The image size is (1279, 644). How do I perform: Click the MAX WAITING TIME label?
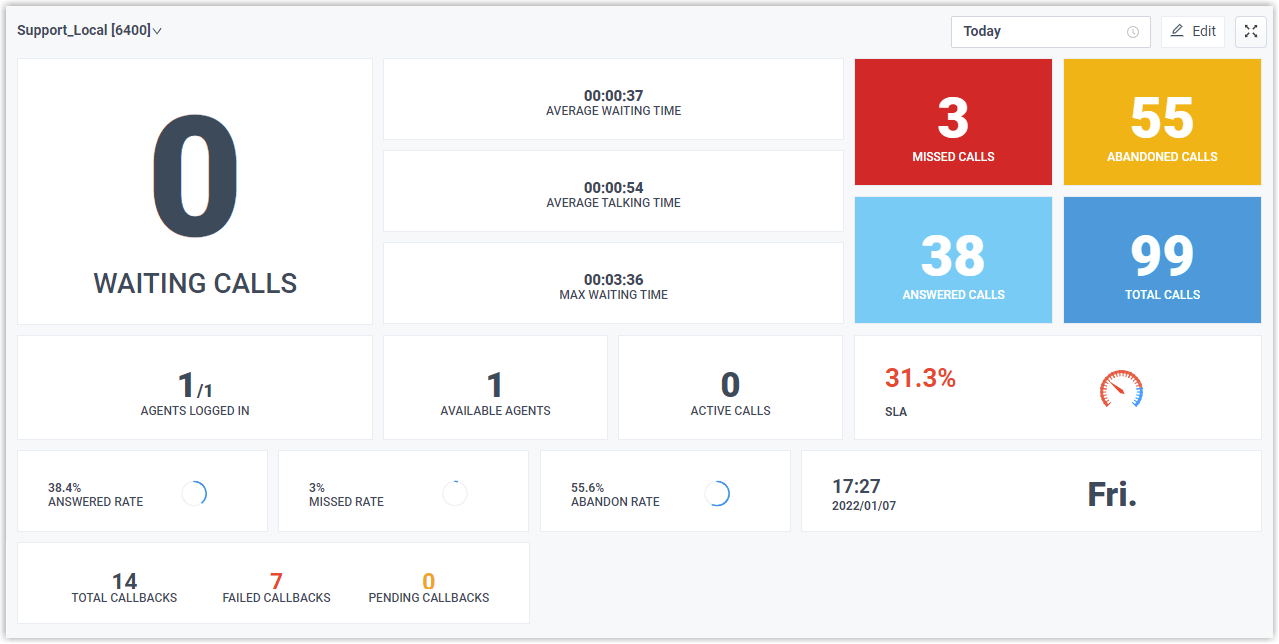coord(613,295)
